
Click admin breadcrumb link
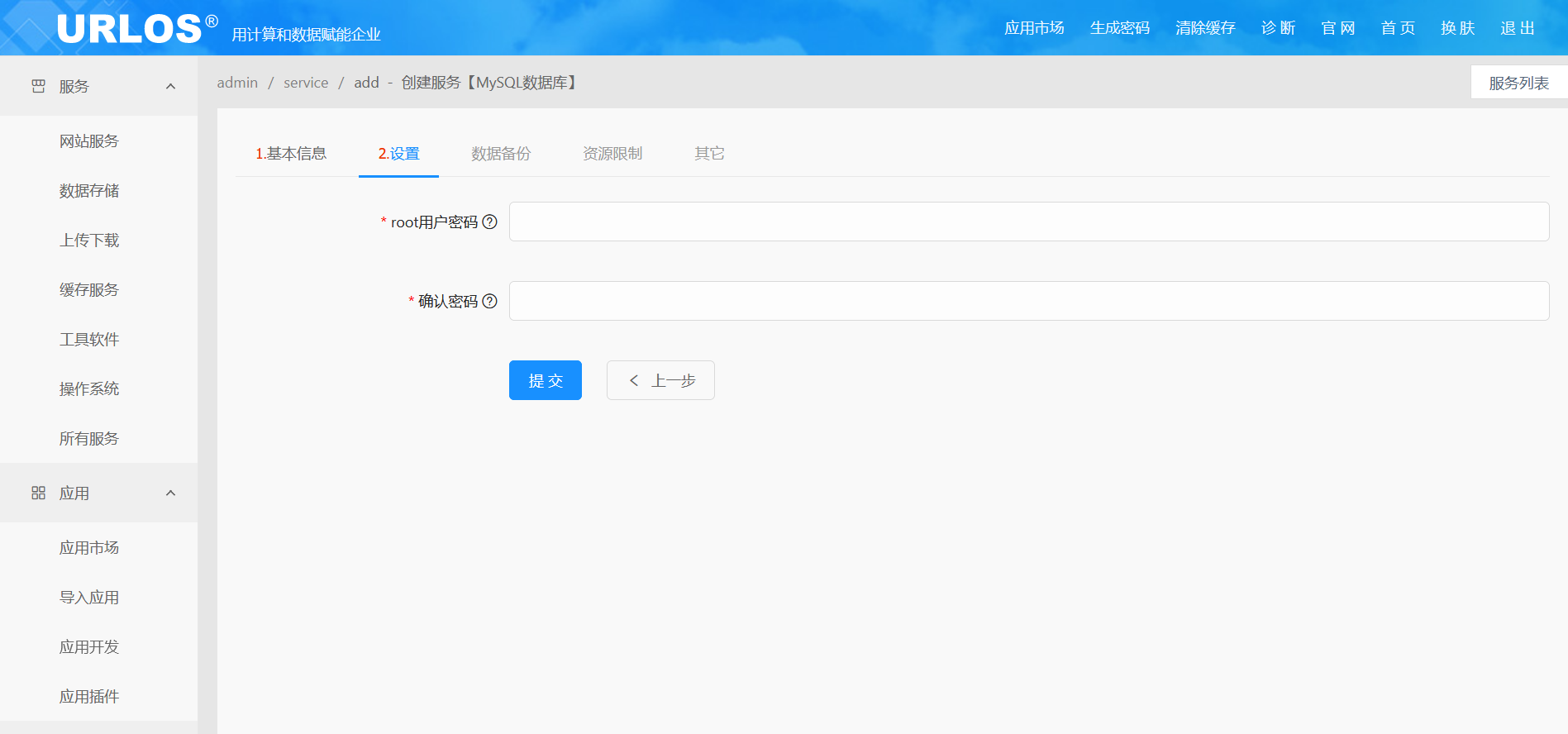coord(237,83)
